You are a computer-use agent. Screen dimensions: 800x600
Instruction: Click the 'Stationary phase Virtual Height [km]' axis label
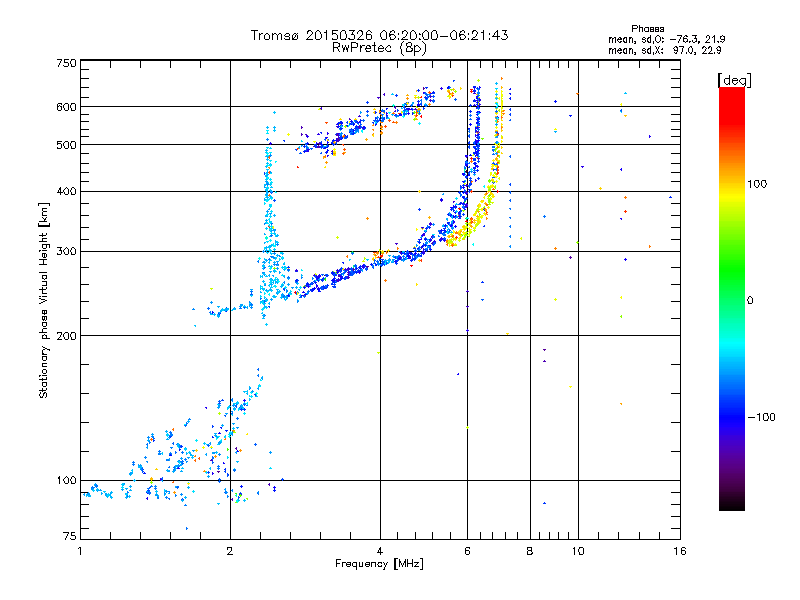44,301
